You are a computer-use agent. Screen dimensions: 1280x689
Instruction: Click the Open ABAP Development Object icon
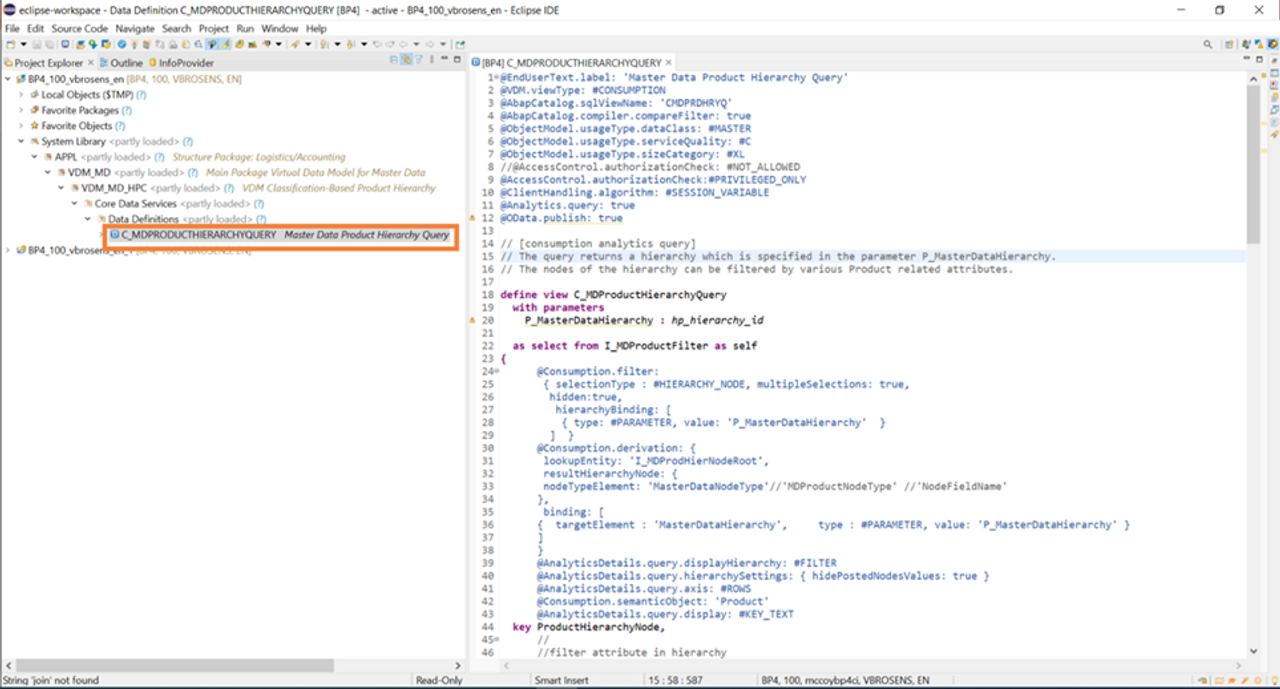pyautogui.click(x=80, y=44)
